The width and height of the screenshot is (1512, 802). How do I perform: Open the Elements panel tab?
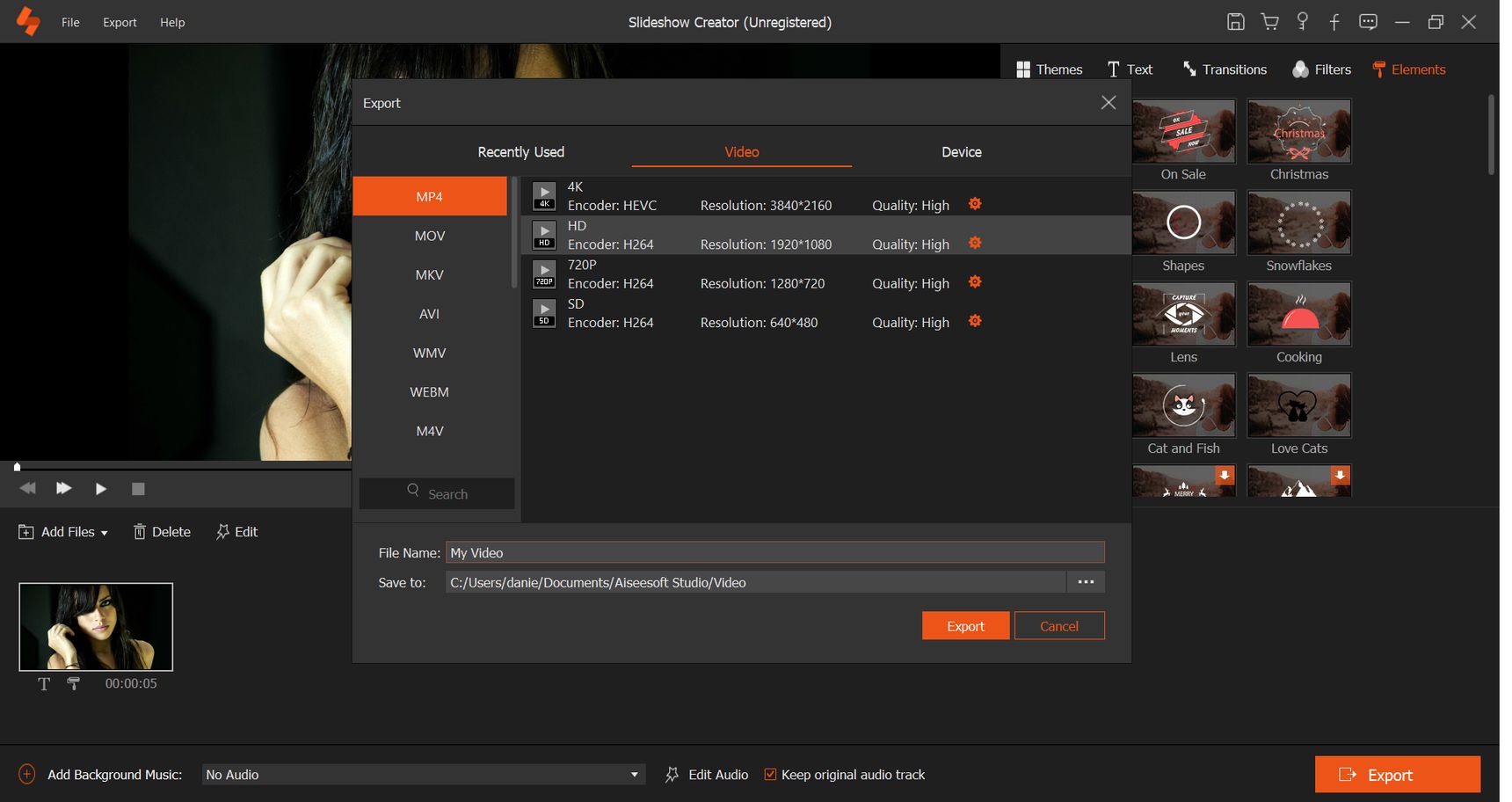click(1409, 69)
